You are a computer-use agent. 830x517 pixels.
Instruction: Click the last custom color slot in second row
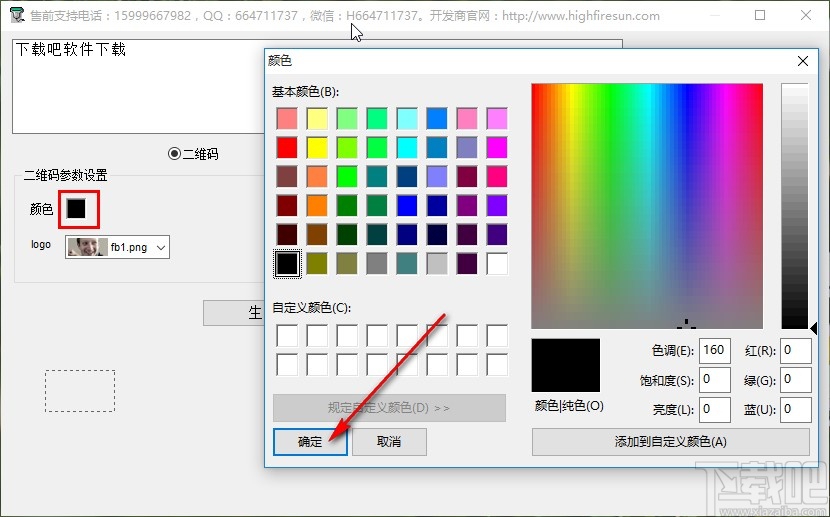coord(497,365)
